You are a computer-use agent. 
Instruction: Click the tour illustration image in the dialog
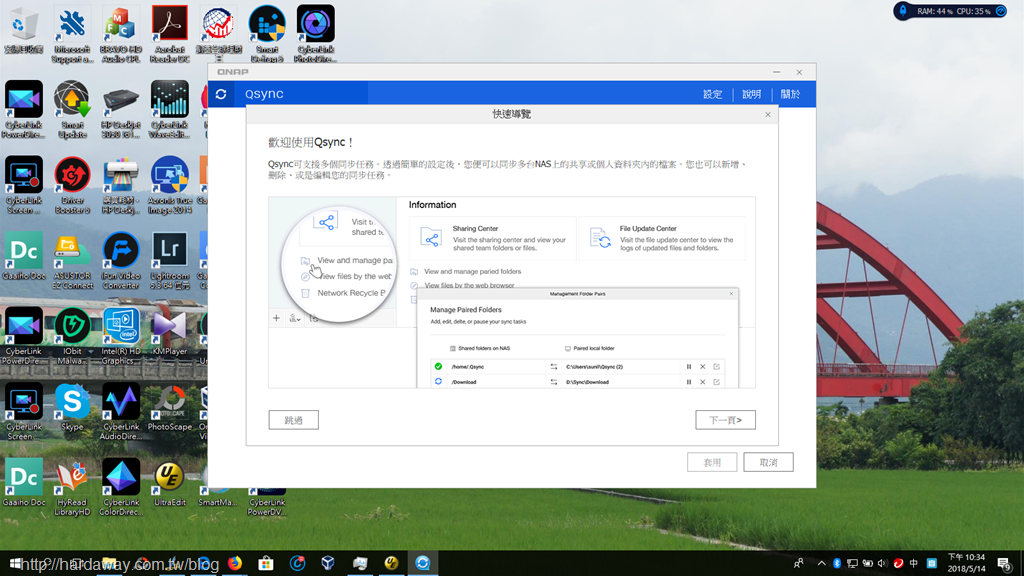512,293
